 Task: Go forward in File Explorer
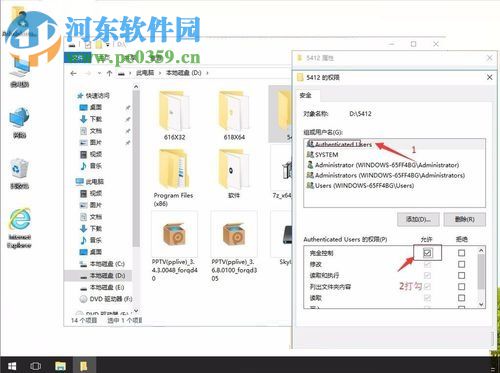(x=88, y=73)
